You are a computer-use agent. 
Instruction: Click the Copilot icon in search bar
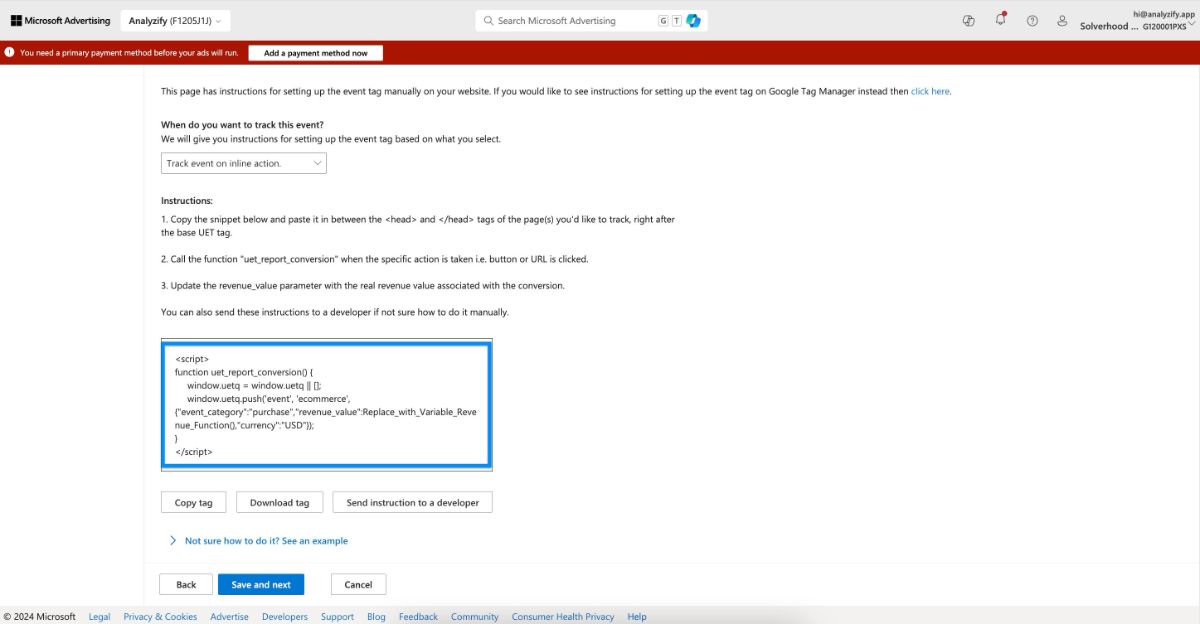pos(693,20)
